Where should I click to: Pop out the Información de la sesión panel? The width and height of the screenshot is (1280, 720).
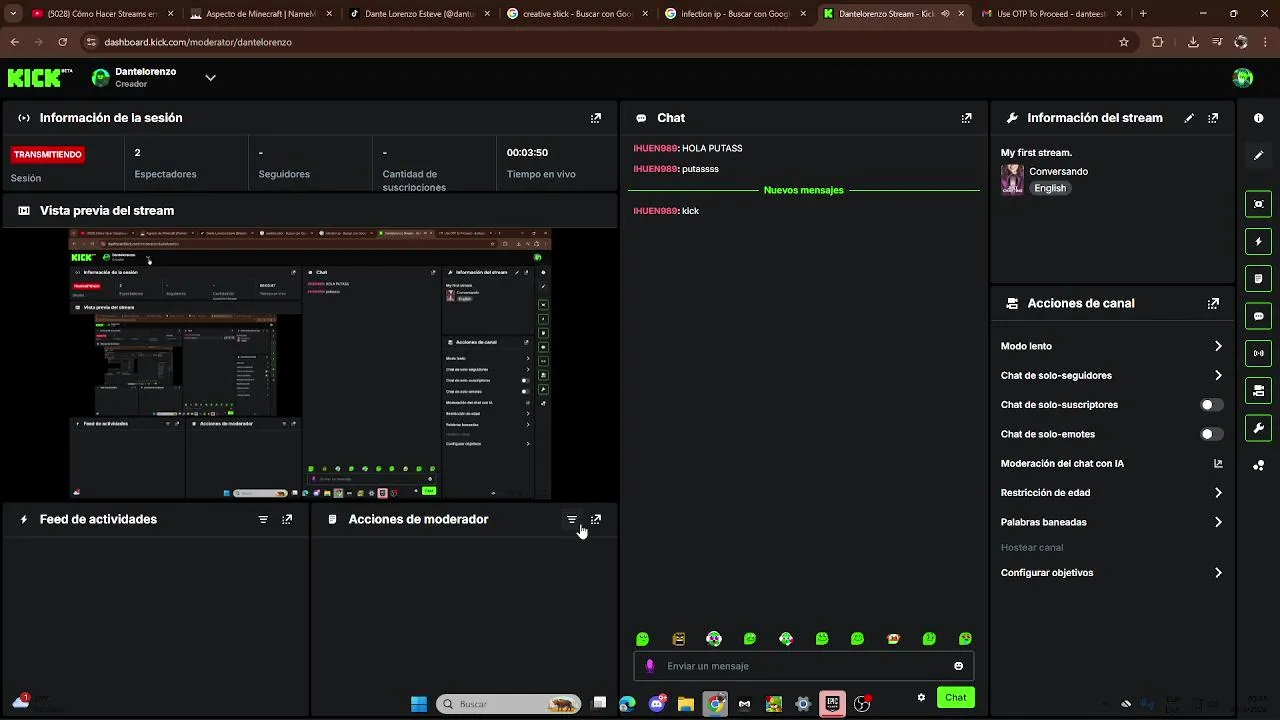point(596,118)
